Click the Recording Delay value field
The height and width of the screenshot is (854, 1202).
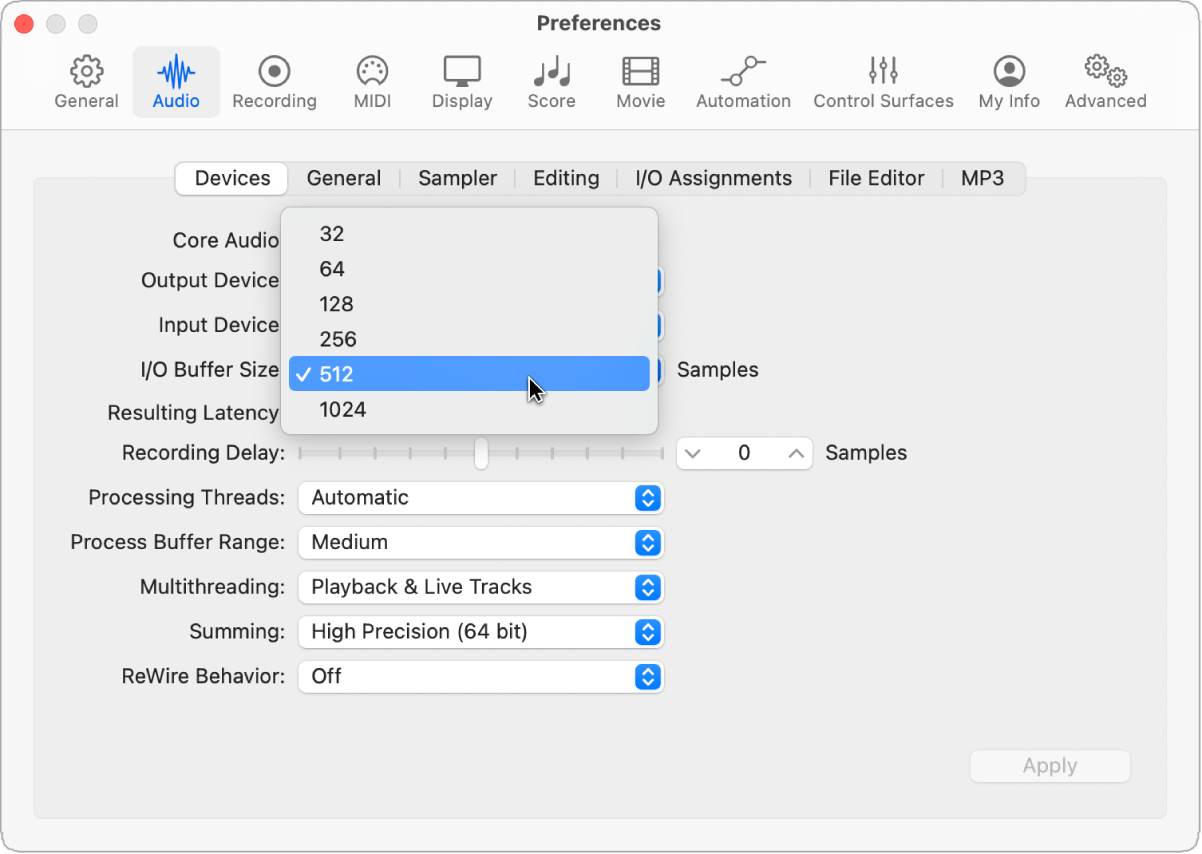point(744,453)
